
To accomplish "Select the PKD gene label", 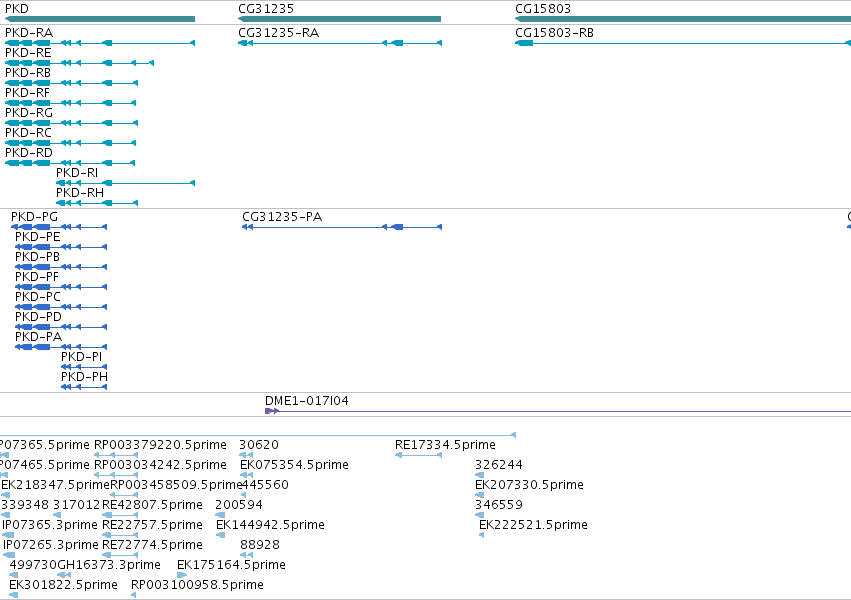I will click(17, 9).
